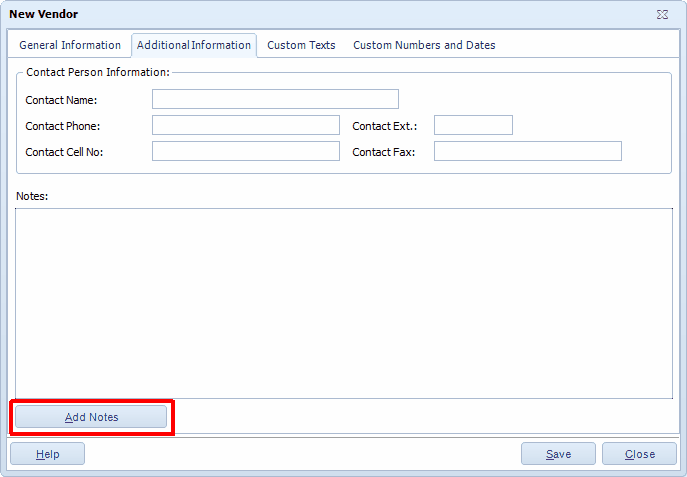
Task: Select the Contact Ext. text field
Action: 473,125
